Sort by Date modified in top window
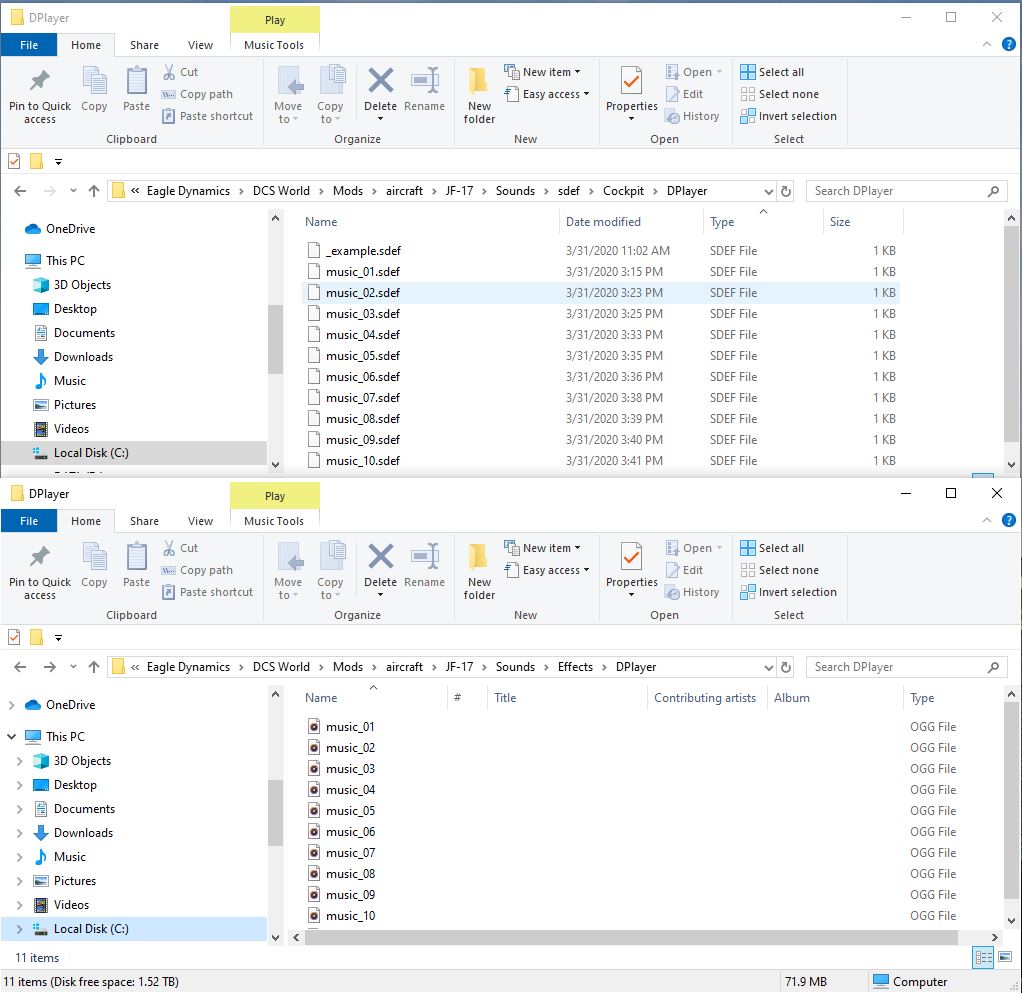The width and height of the screenshot is (1022, 993). click(631, 222)
